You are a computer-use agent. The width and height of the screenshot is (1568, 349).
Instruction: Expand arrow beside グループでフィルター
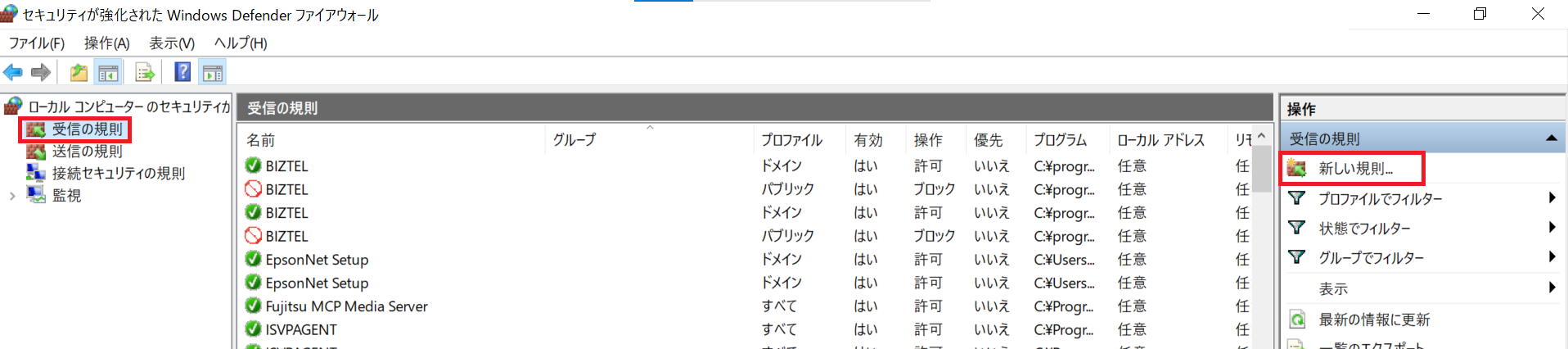tap(1552, 256)
